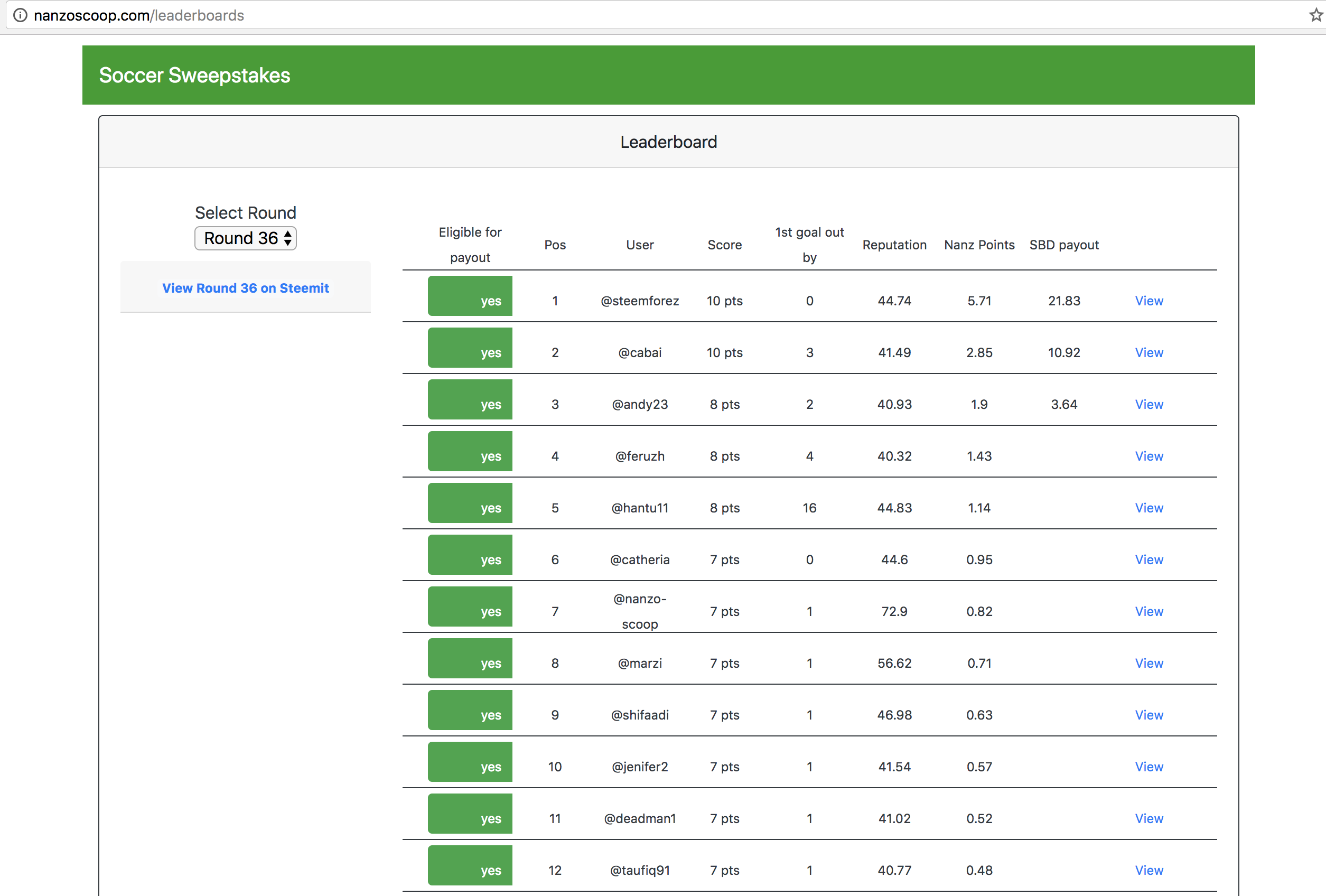
Task: Open the Round 36 select dropdown
Action: (245, 238)
